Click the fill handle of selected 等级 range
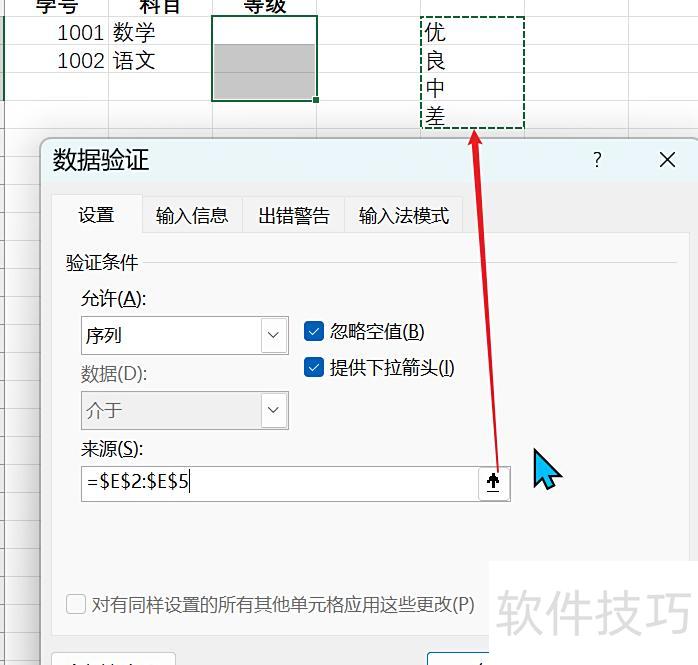The width and height of the screenshot is (698, 665). 316,100
